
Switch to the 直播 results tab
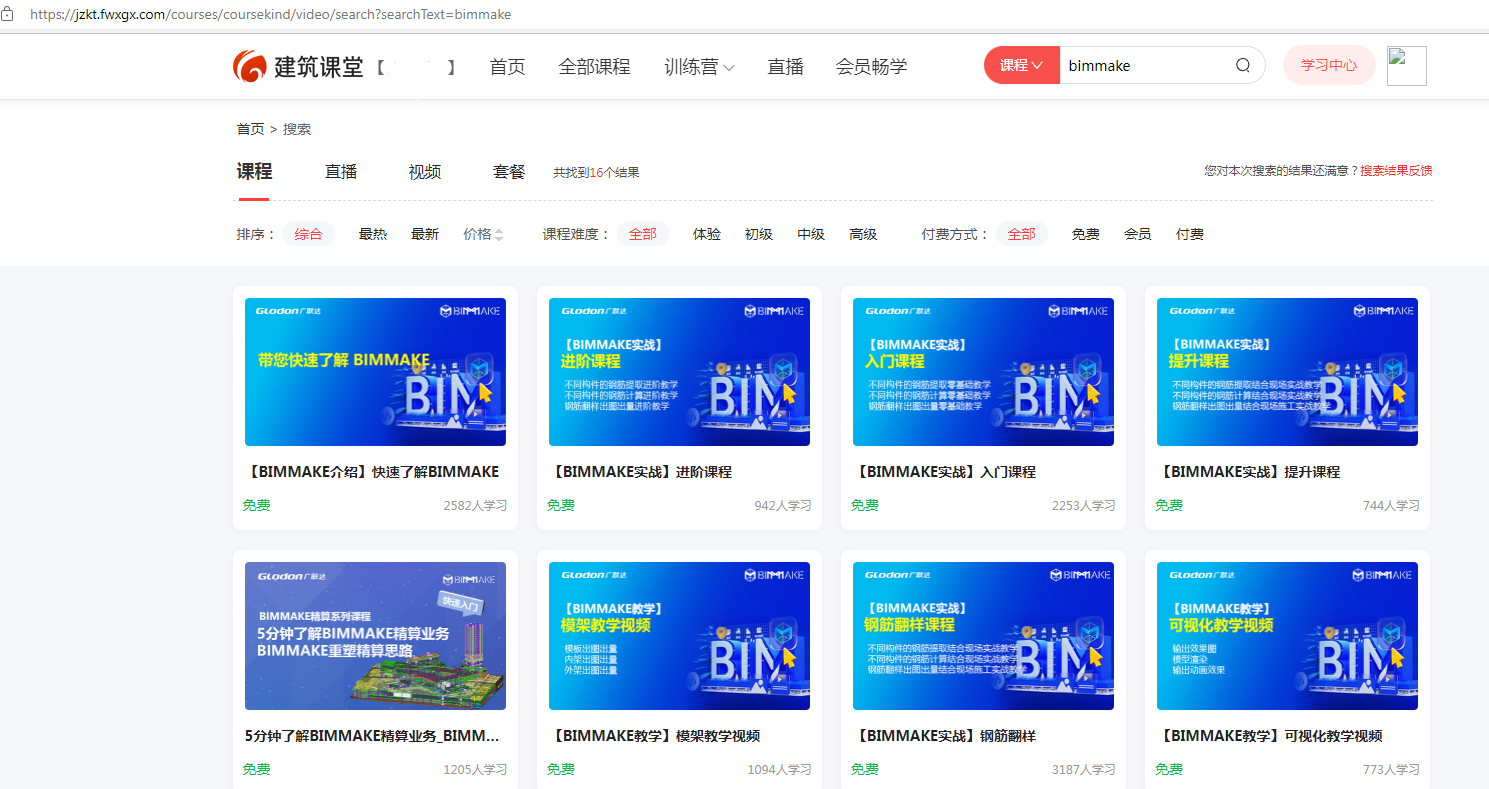[x=341, y=172]
